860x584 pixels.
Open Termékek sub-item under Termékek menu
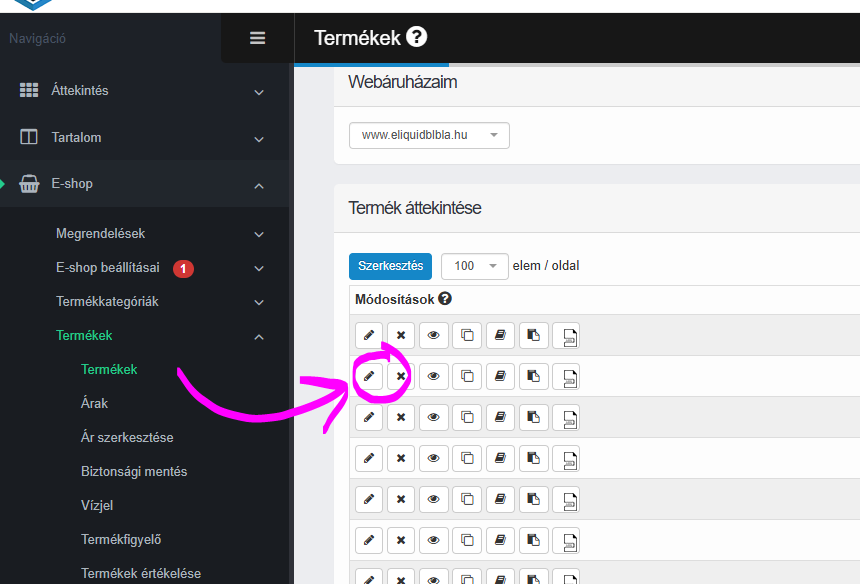coord(109,370)
